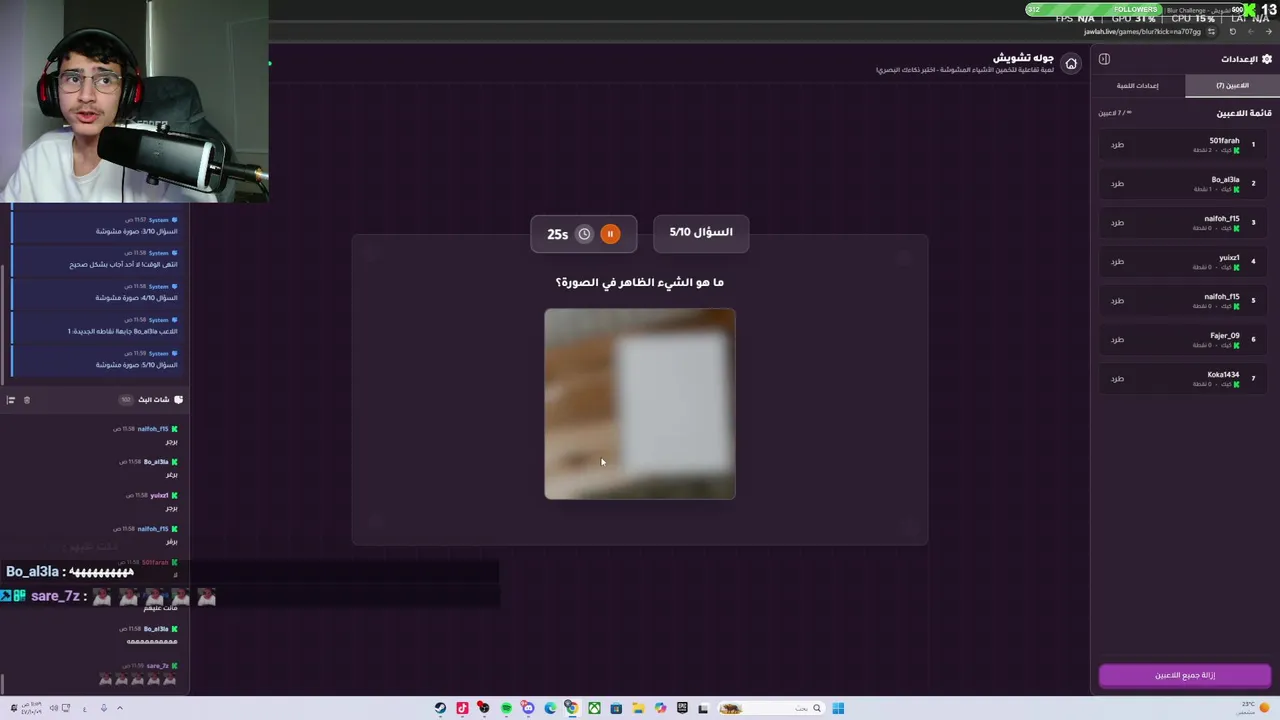This screenshot has height=720, width=1280.
Task: Kick player Fajer_09
Action: tap(1117, 340)
